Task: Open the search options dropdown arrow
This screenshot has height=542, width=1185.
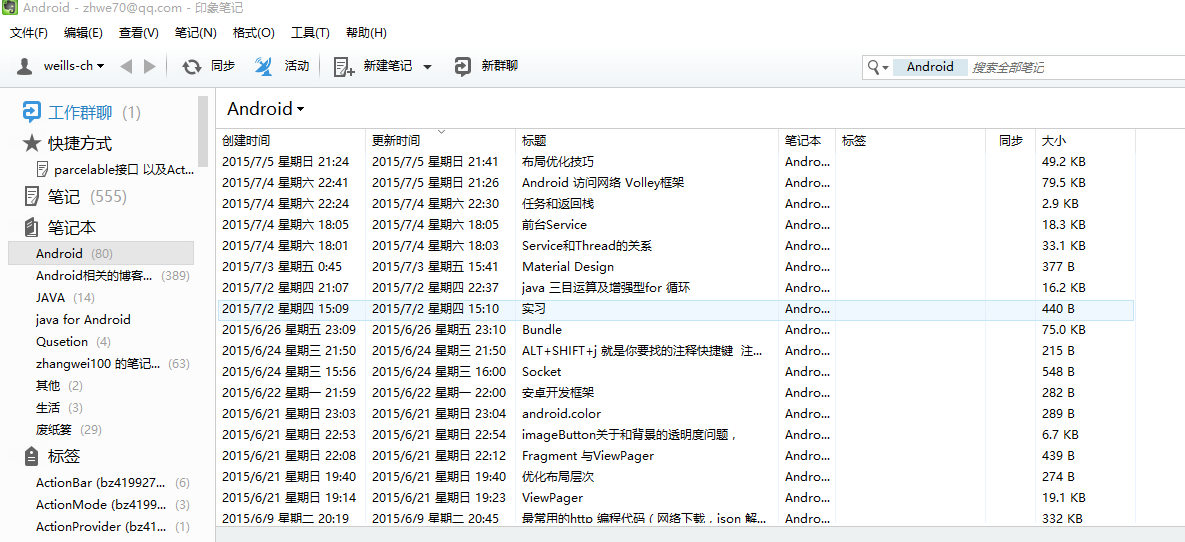Action: click(x=886, y=68)
